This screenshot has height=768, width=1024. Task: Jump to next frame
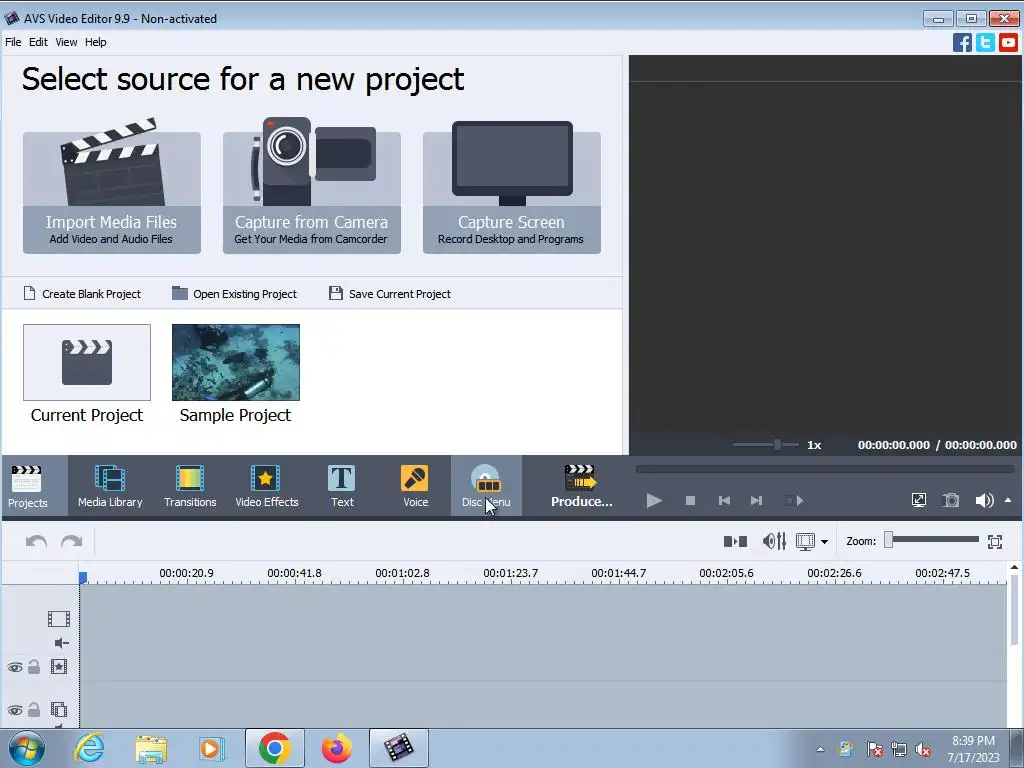(x=756, y=500)
